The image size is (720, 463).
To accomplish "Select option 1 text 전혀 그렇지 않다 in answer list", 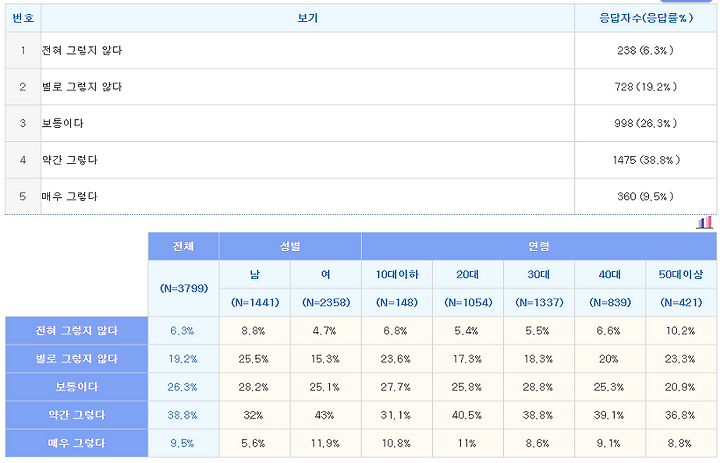I will pyautogui.click(x=82, y=50).
